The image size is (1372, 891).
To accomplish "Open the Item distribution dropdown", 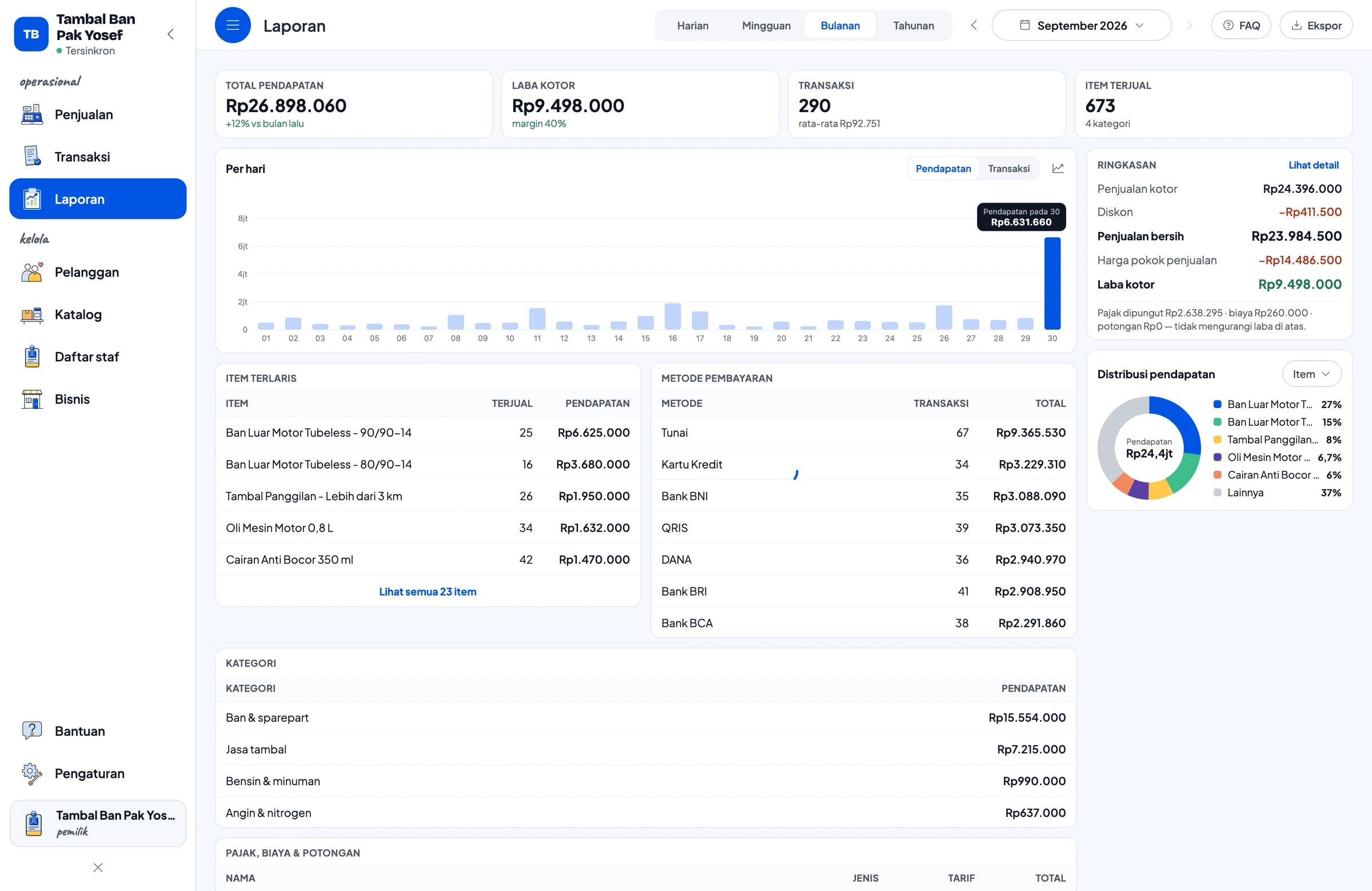I will click(1311, 374).
